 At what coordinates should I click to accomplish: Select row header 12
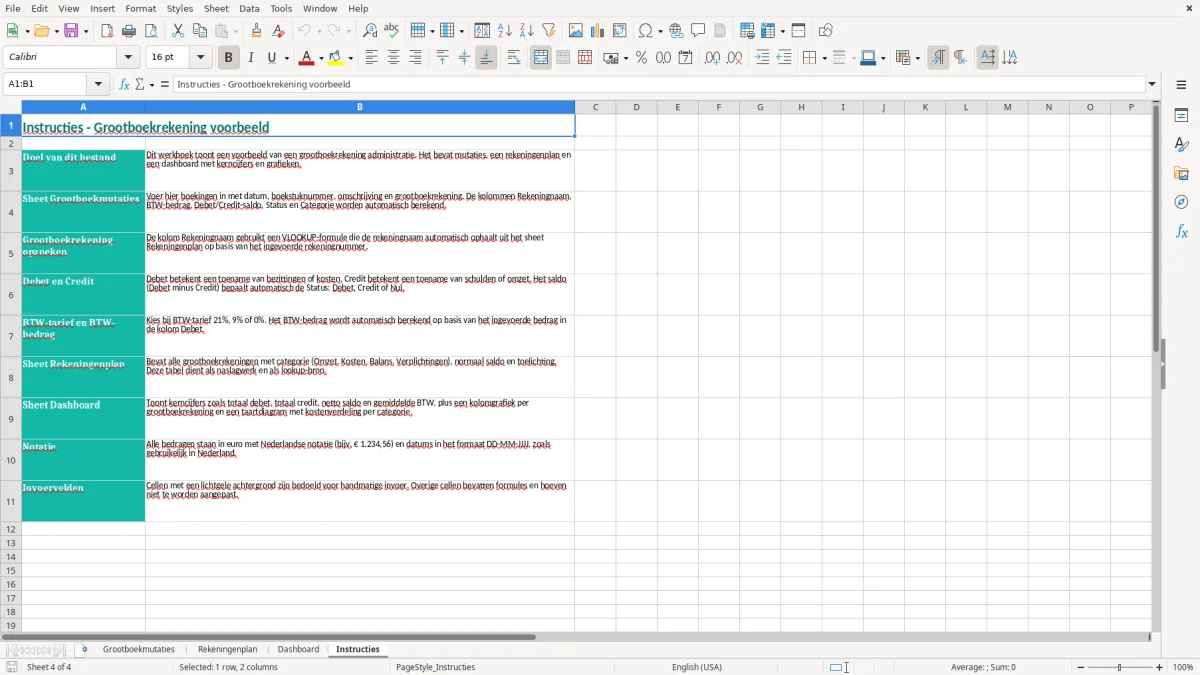tap(11, 529)
